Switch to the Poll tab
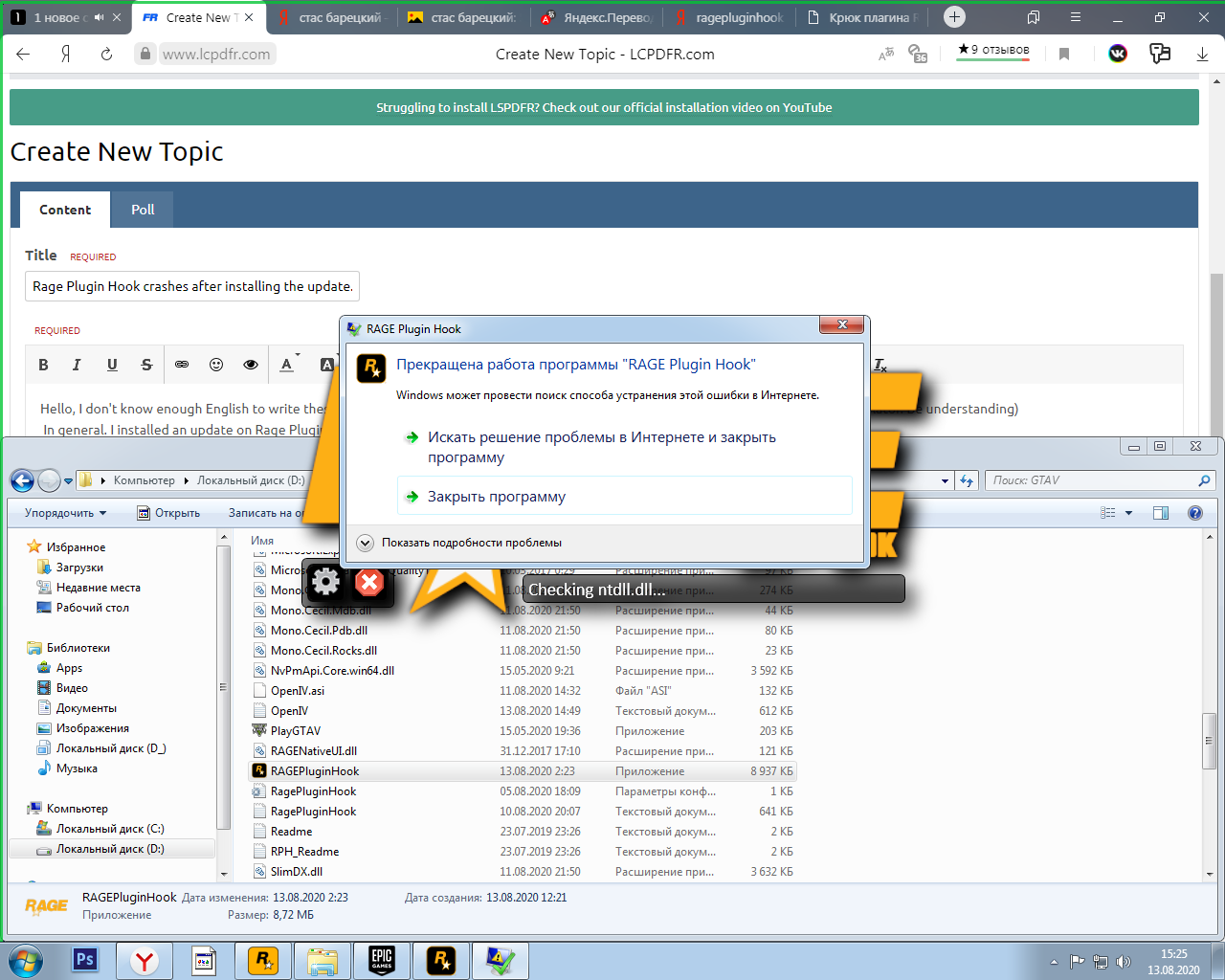This screenshot has height=980, width=1225. (143, 210)
